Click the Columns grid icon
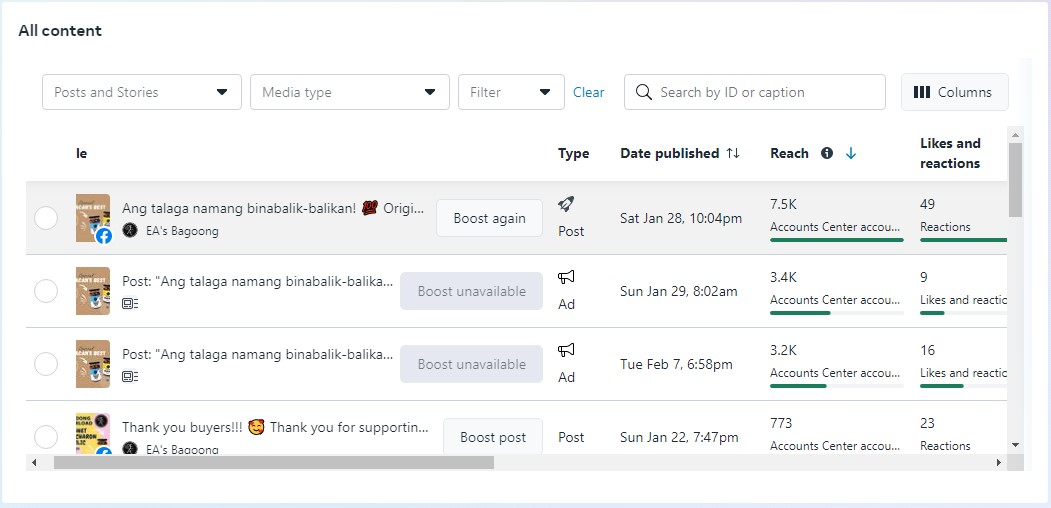This screenshot has height=508, width=1051. click(x=922, y=92)
